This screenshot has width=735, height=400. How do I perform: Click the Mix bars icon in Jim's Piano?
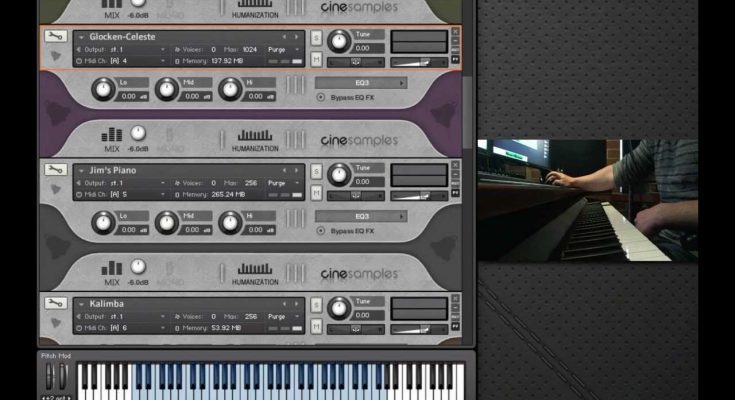(x=112, y=267)
